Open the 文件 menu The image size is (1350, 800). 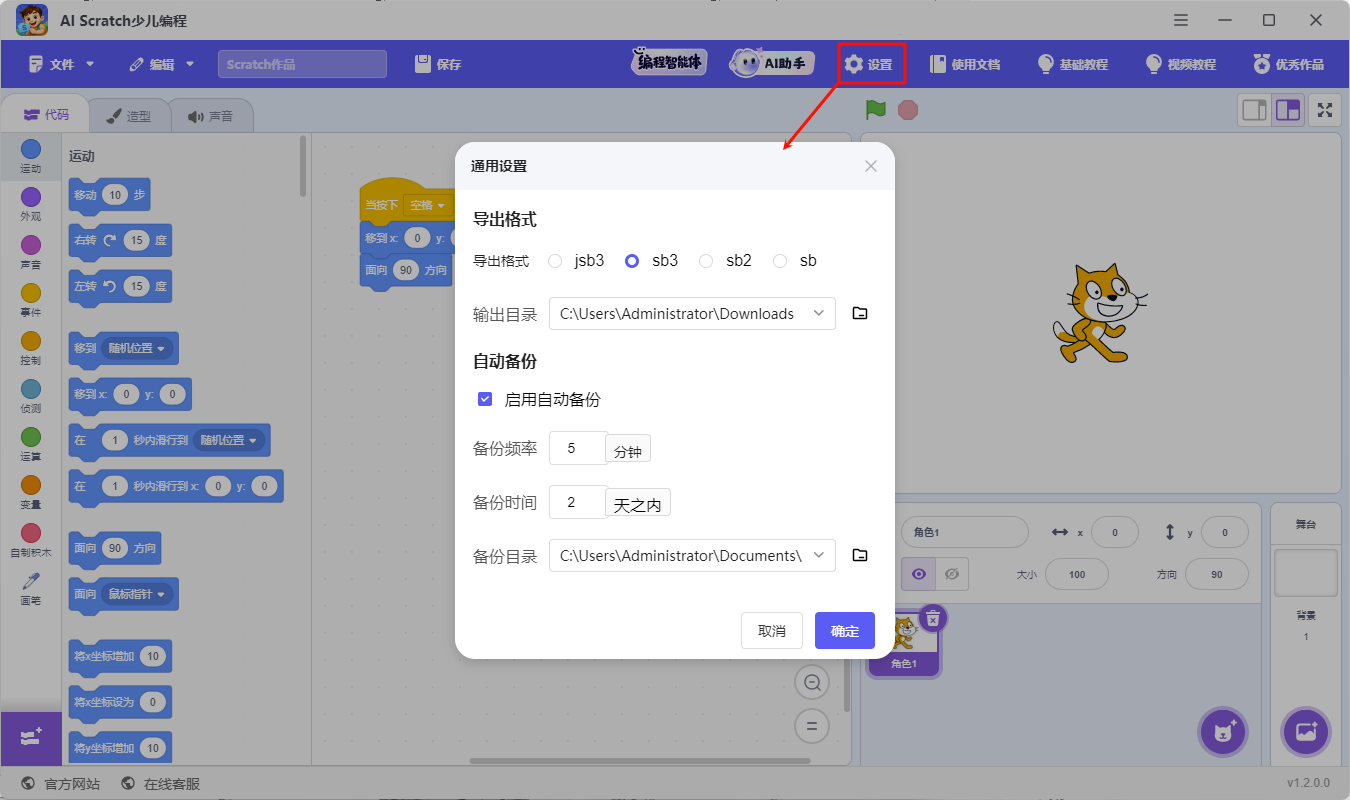pyautogui.click(x=62, y=64)
